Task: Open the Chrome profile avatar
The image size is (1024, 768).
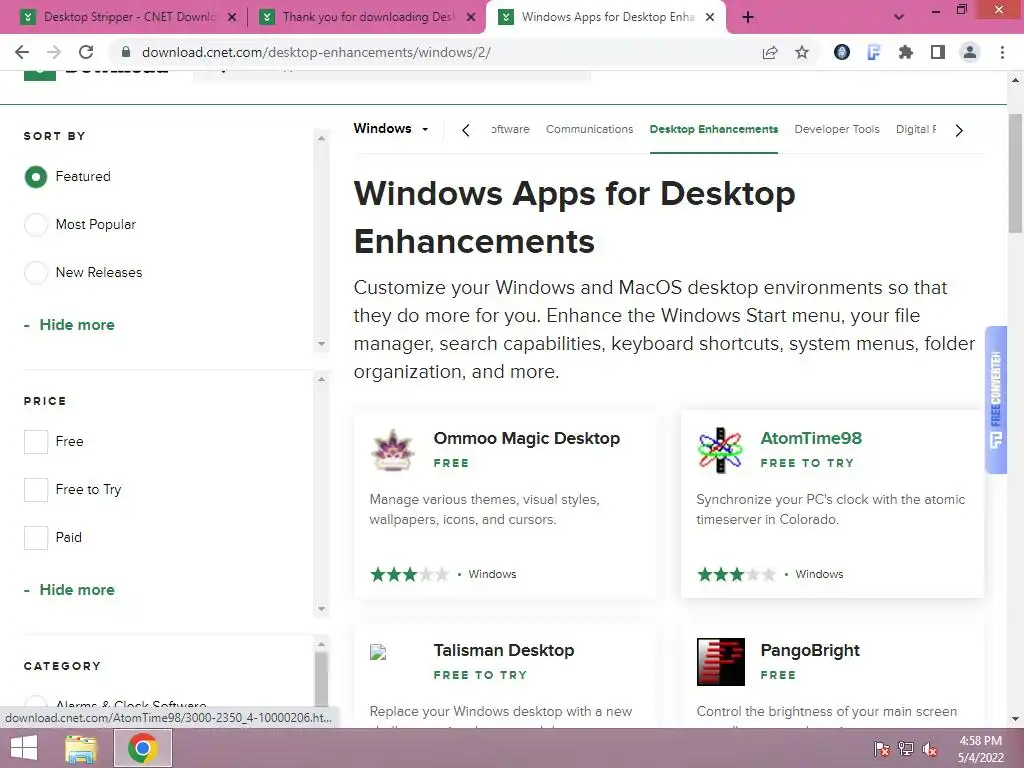Action: coord(970,52)
